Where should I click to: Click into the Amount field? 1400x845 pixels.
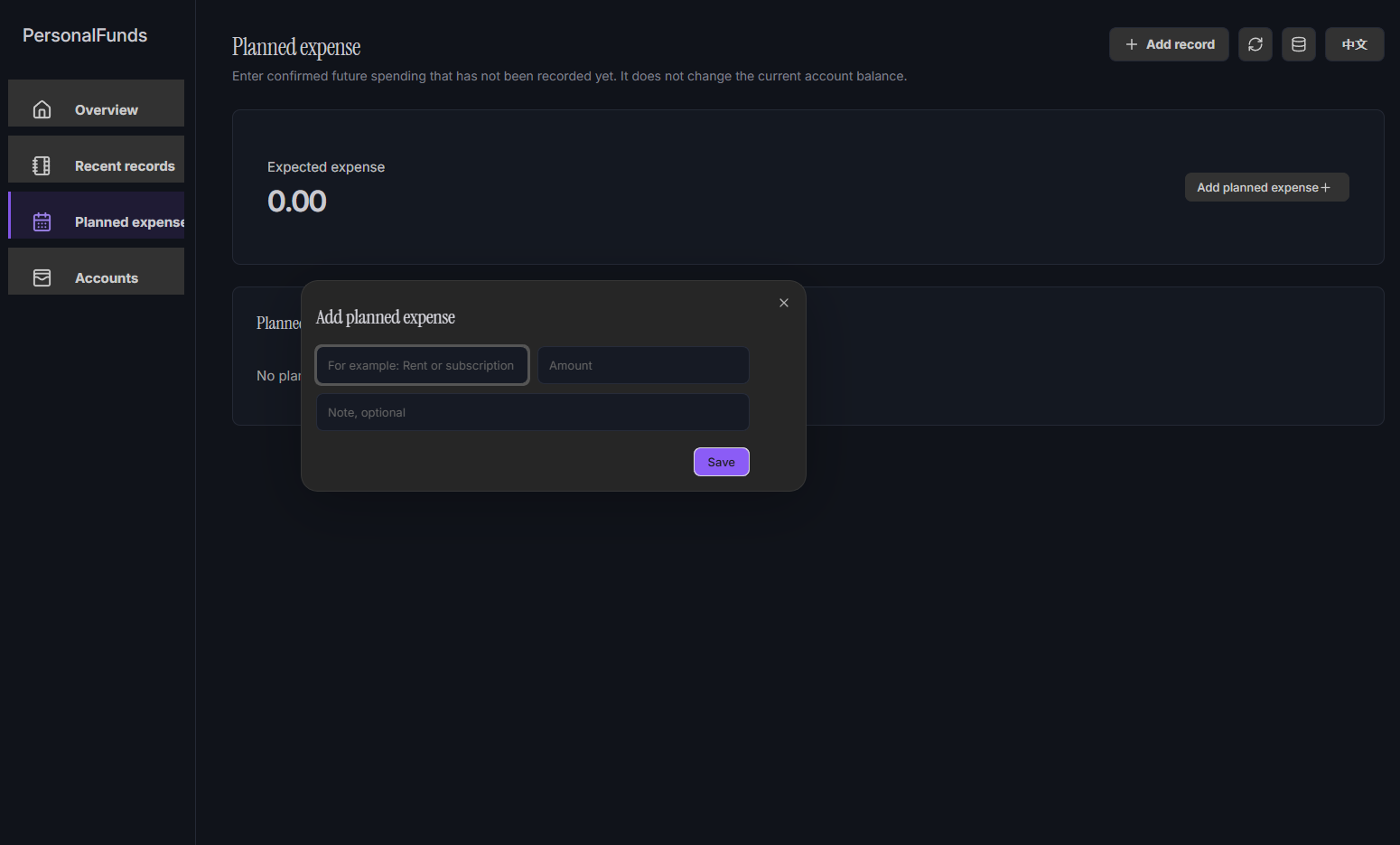643,365
